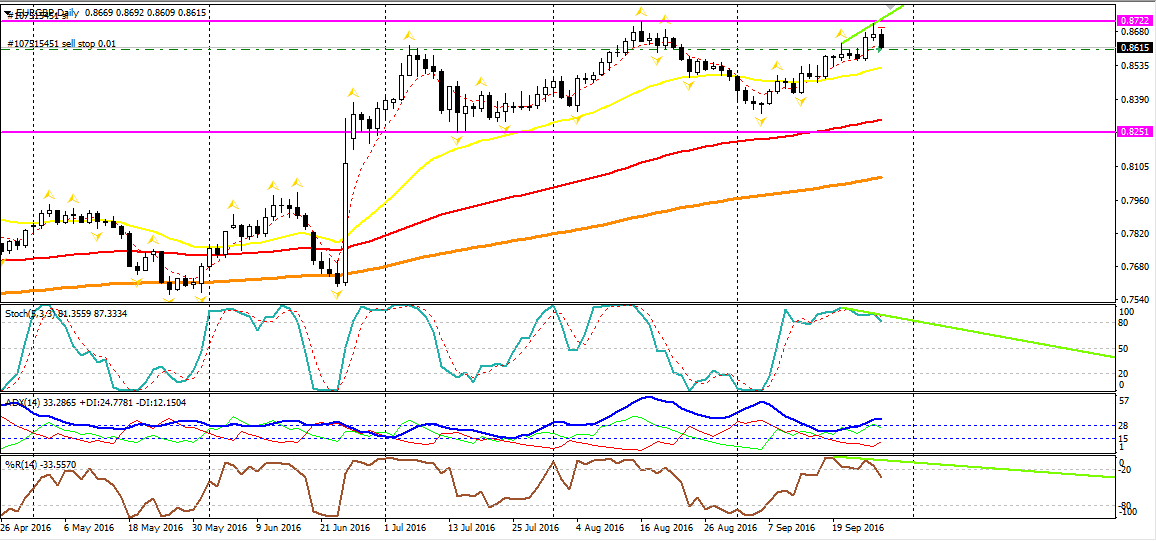This screenshot has width=1156, height=541.
Task: Click the 9 Jun 2016 date label
Action: [279, 528]
